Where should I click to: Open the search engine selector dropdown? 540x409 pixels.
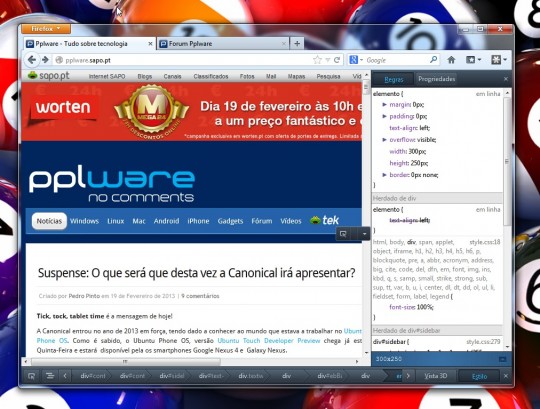tap(356, 60)
